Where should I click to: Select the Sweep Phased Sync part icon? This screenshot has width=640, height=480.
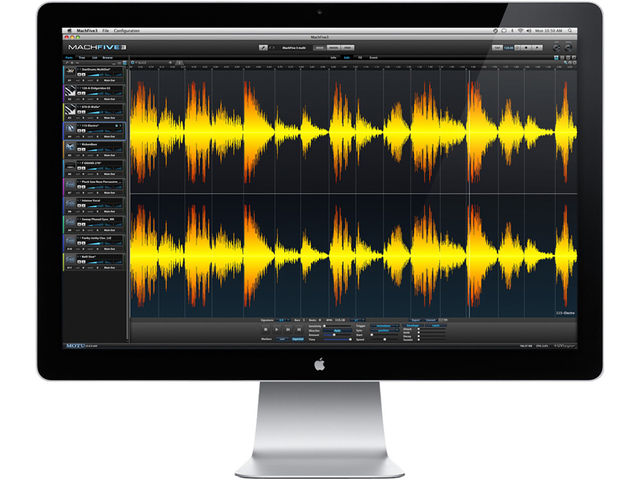(70, 222)
